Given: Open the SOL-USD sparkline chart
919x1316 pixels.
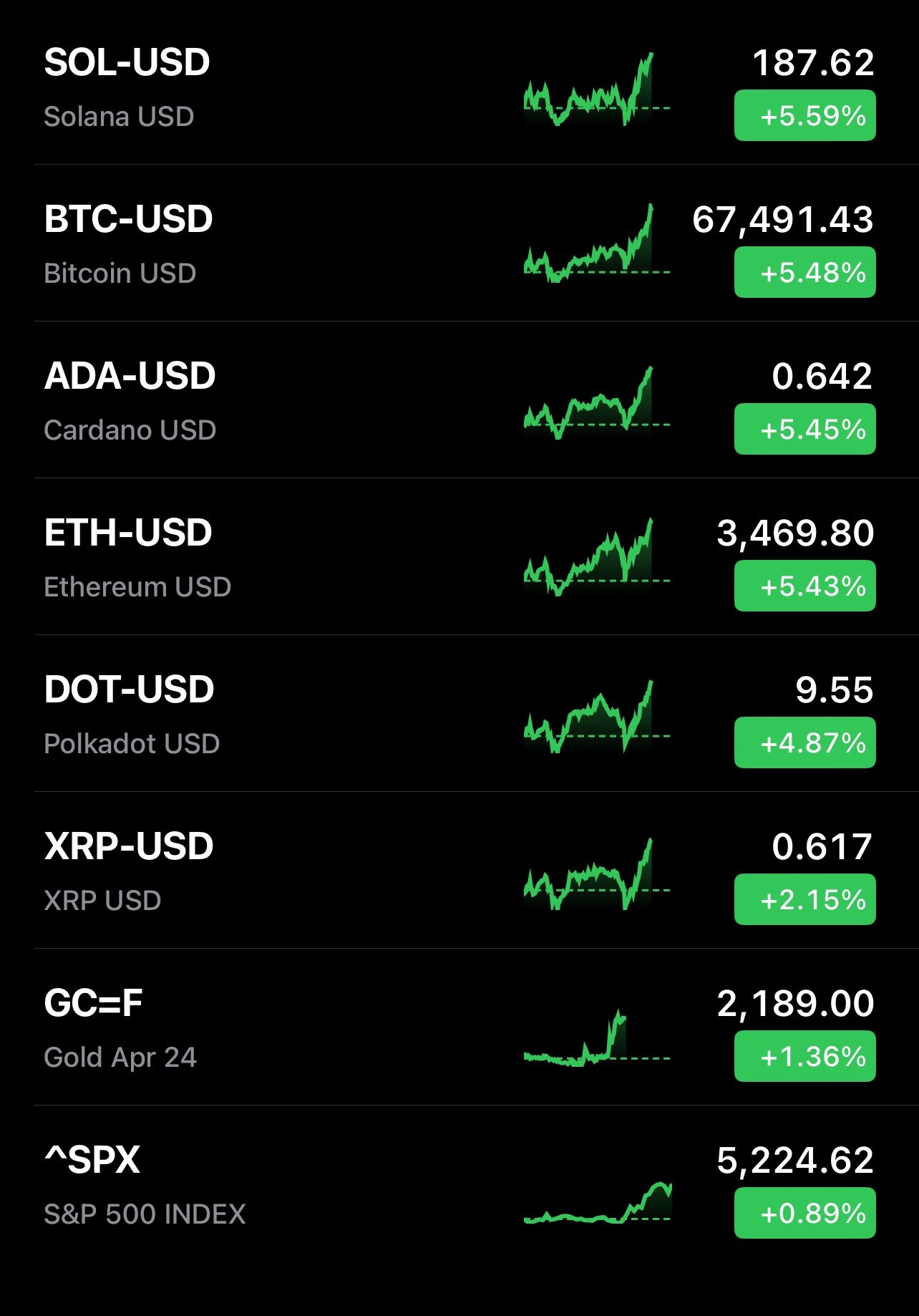Looking at the screenshot, I should (x=597, y=89).
